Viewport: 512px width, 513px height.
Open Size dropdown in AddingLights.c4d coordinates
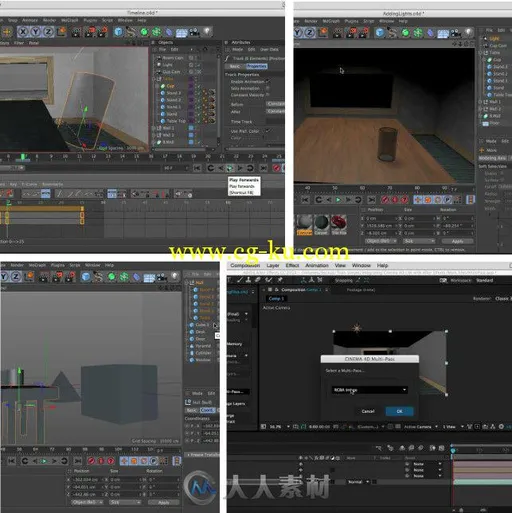tap(419, 241)
